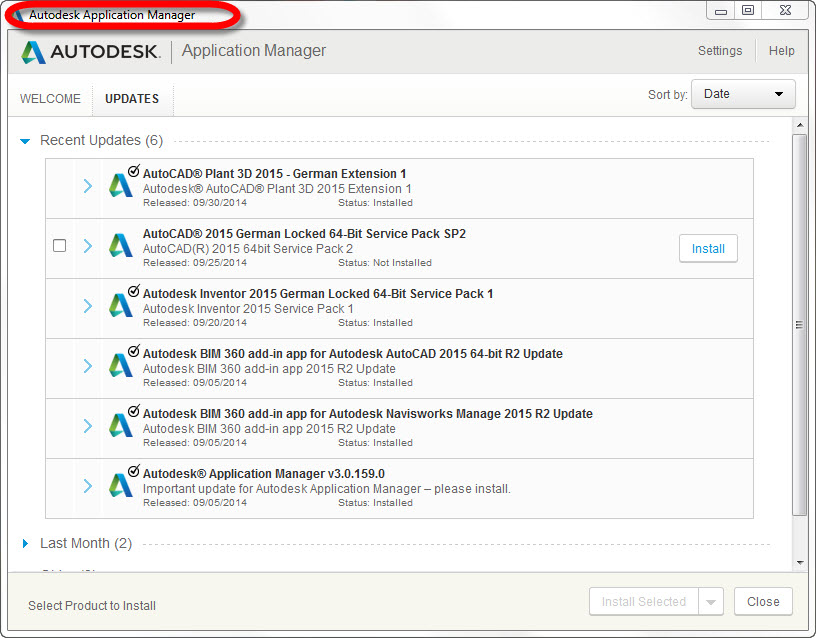Screen dimensions: 816x638
Task: Click 'Released: 09/30/2014' text
Action: tap(195, 203)
